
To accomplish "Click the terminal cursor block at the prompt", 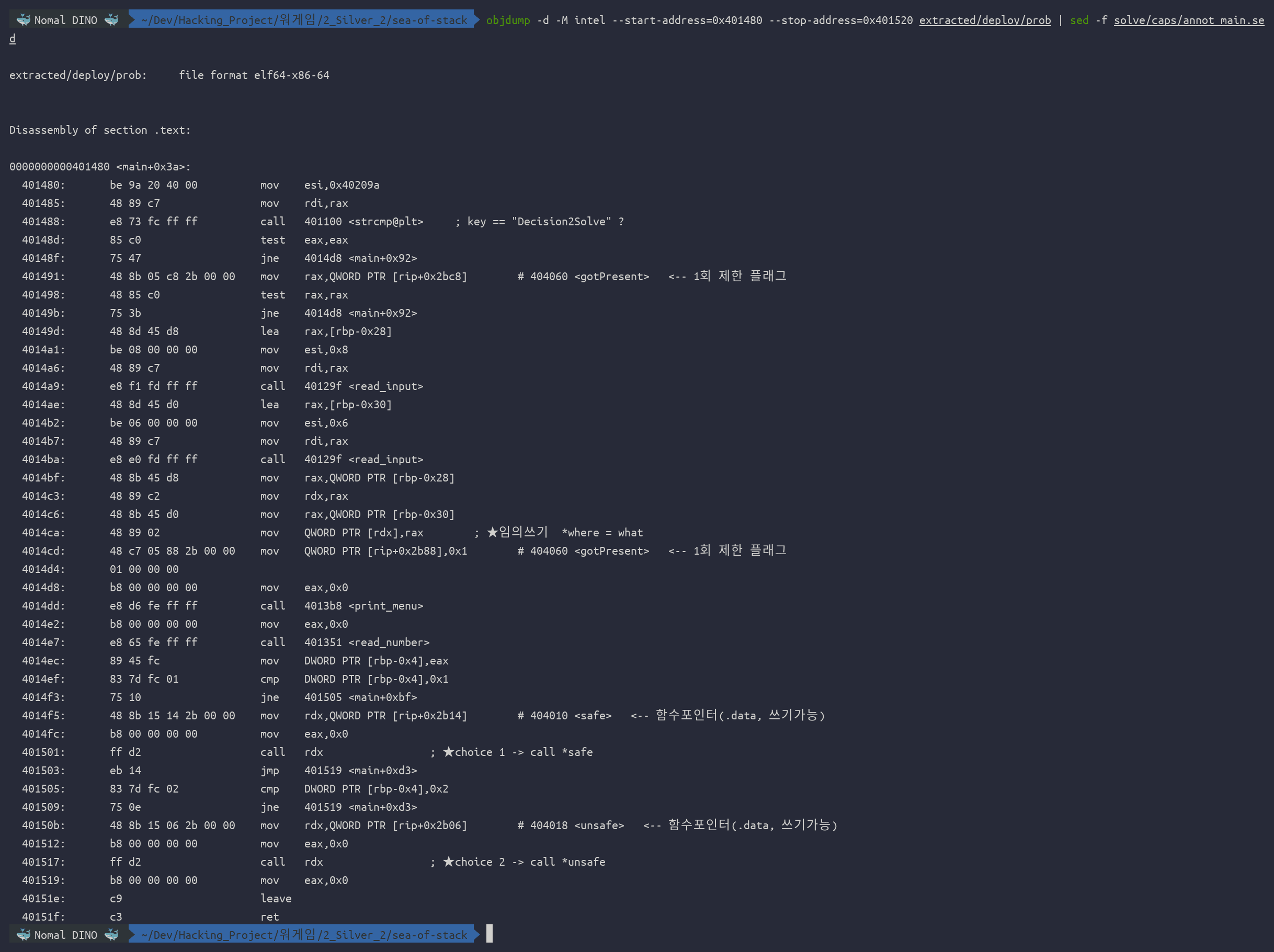I will (490, 934).
